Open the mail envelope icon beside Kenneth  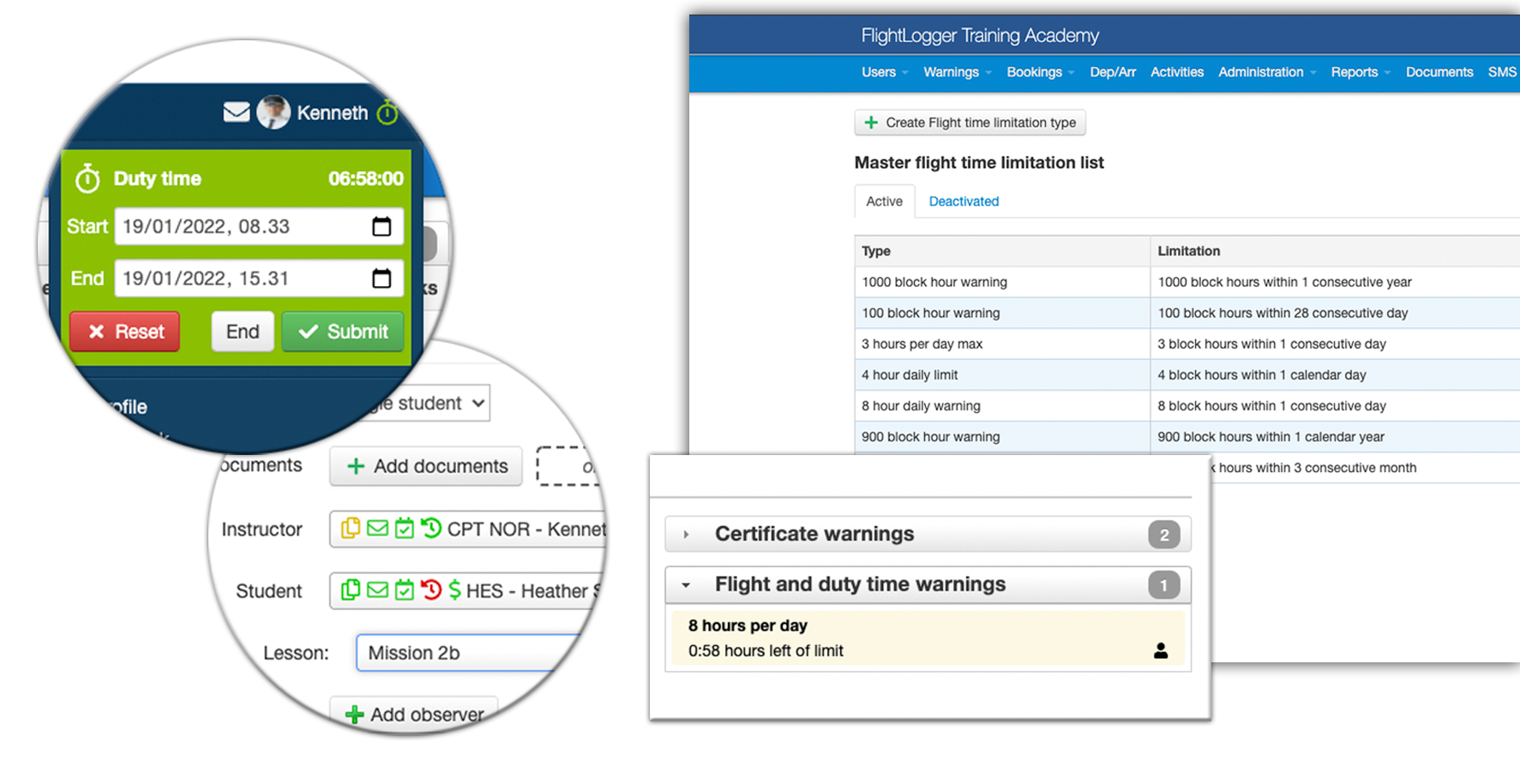[x=237, y=112]
